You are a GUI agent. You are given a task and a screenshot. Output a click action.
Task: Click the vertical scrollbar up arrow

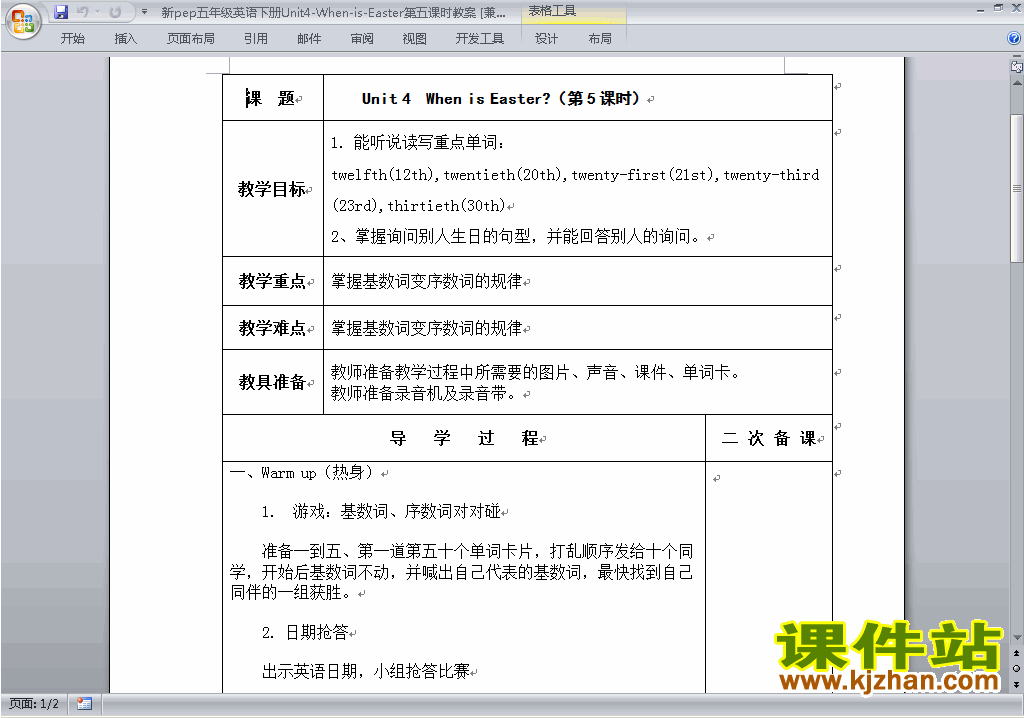tap(1016, 84)
